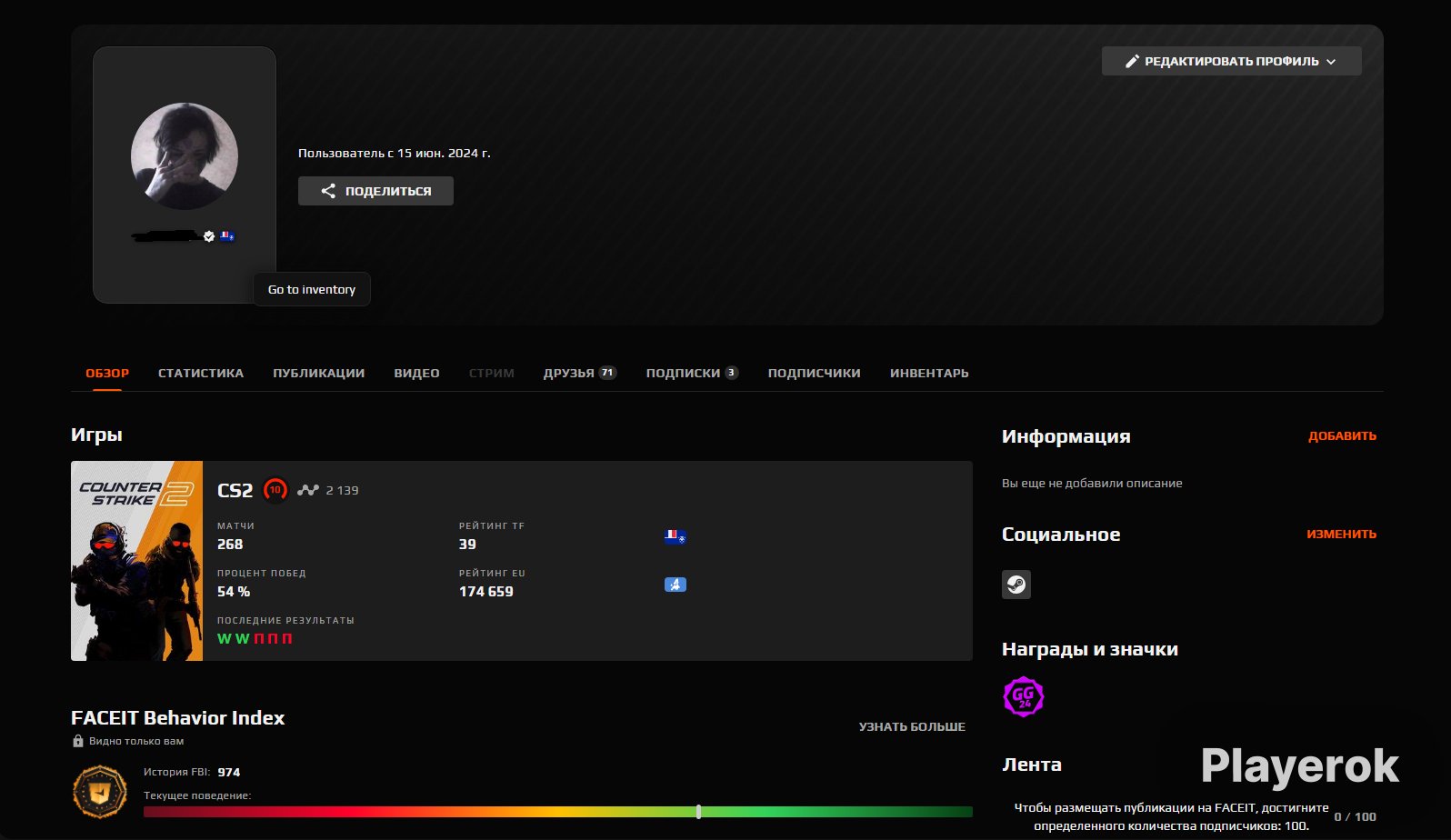Open the Steam social account icon
The height and width of the screenshot is (840, 1451).
coord(1016,585)
